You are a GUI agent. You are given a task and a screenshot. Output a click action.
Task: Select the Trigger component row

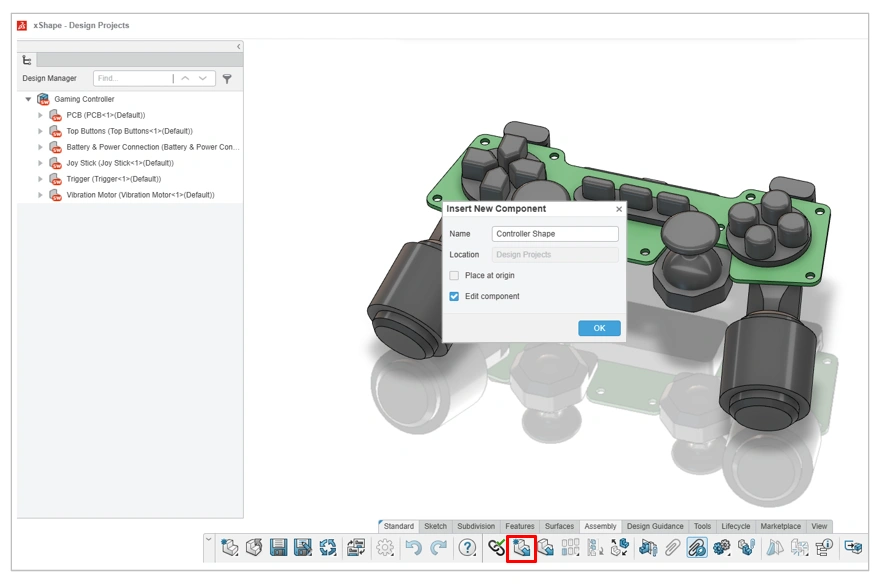106,179
